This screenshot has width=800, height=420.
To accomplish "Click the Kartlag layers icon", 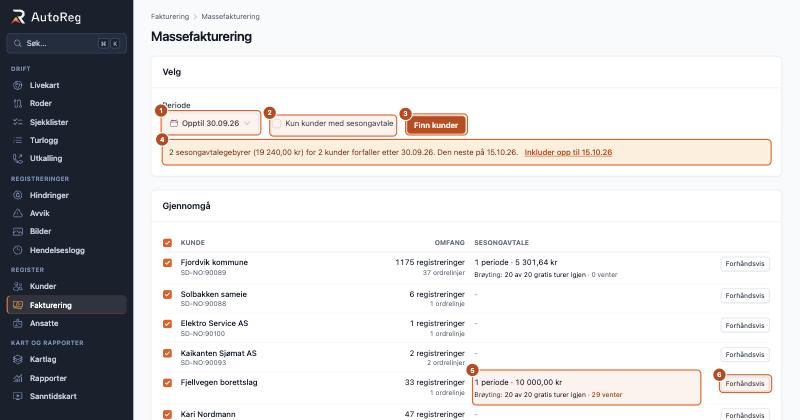I will click(x=18, y=359).
